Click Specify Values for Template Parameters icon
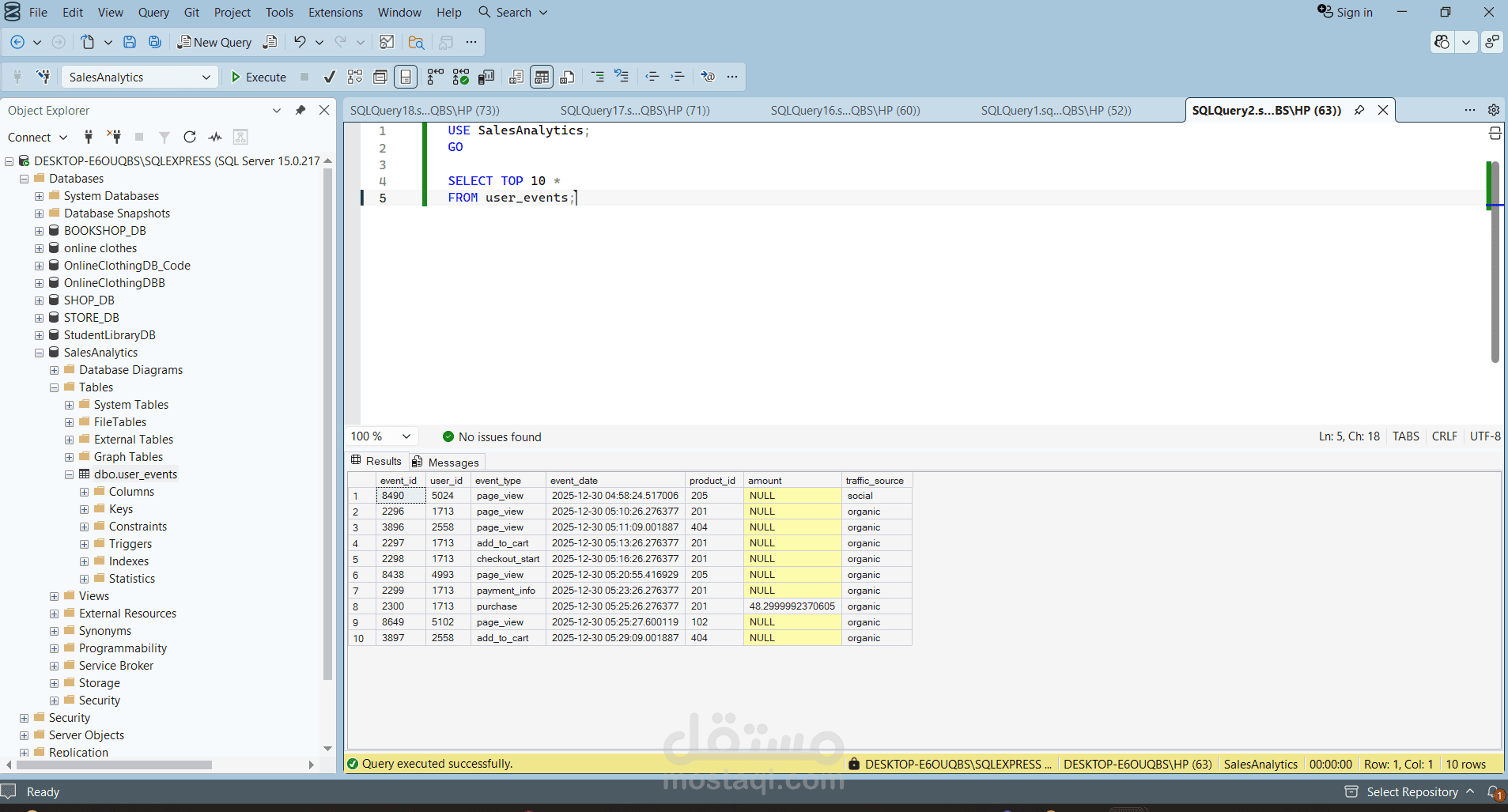The height and width of the screenshot is (812, 1508). tap(708, 77)
